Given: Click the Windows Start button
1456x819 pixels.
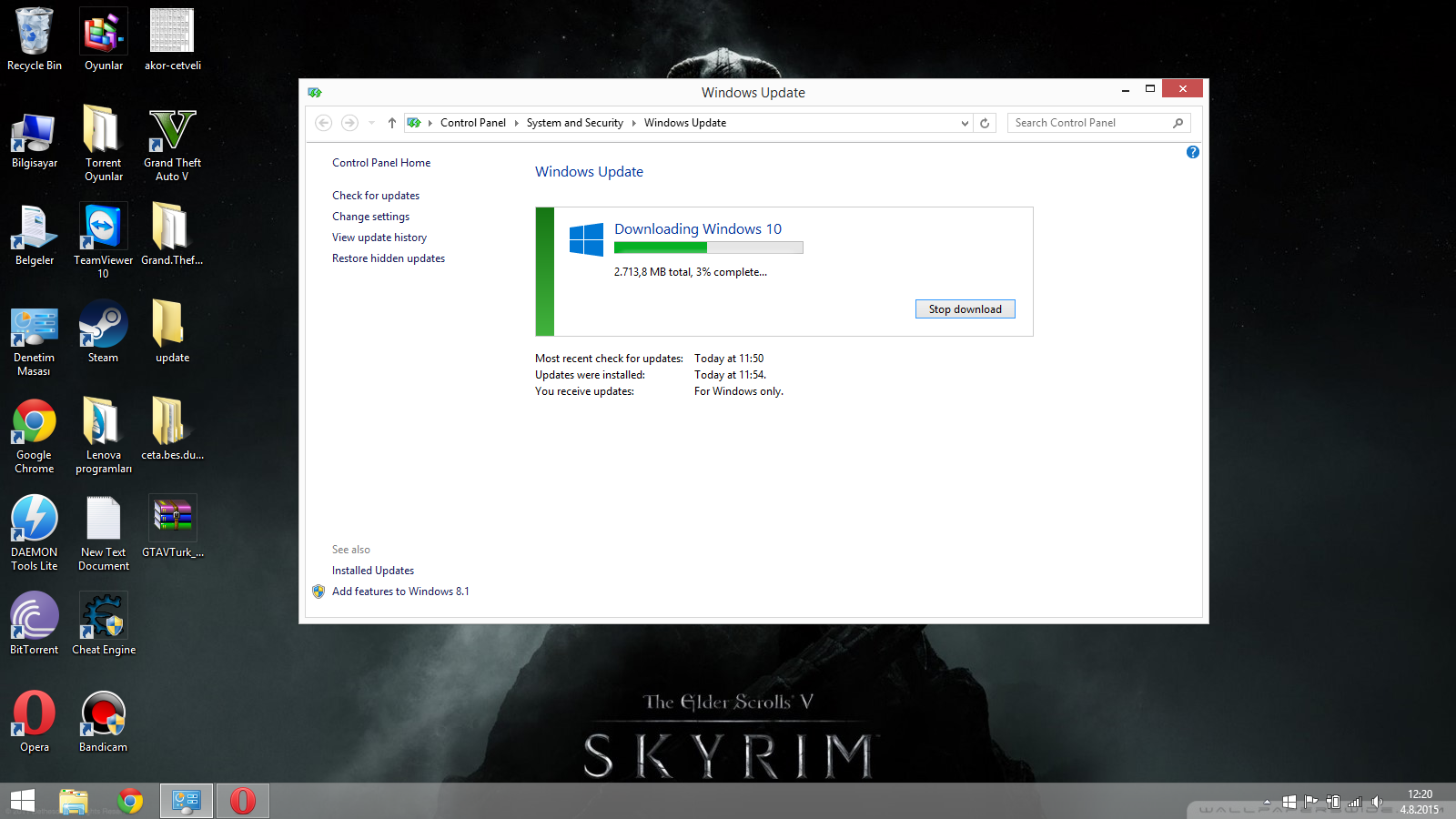Looking at the screenshot, I should tap(23, 801).
